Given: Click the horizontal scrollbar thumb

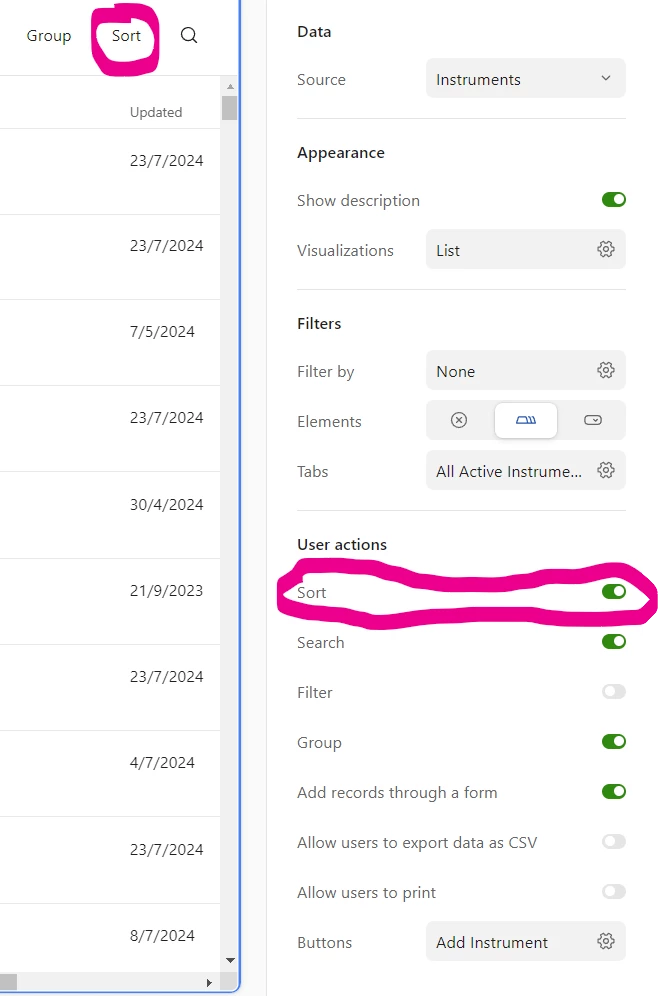Looking at the screenshot, I should [x=8, y=982].
